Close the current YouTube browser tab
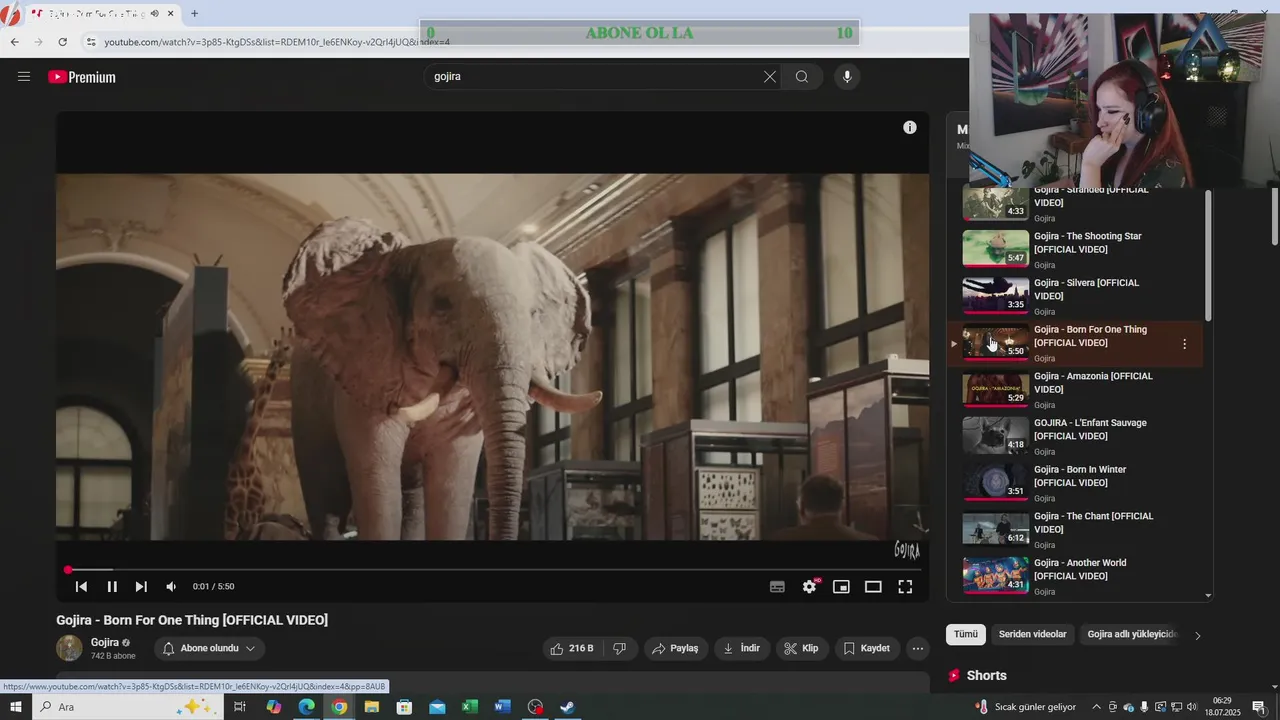The image size is (1280, 720). point(171,14)
